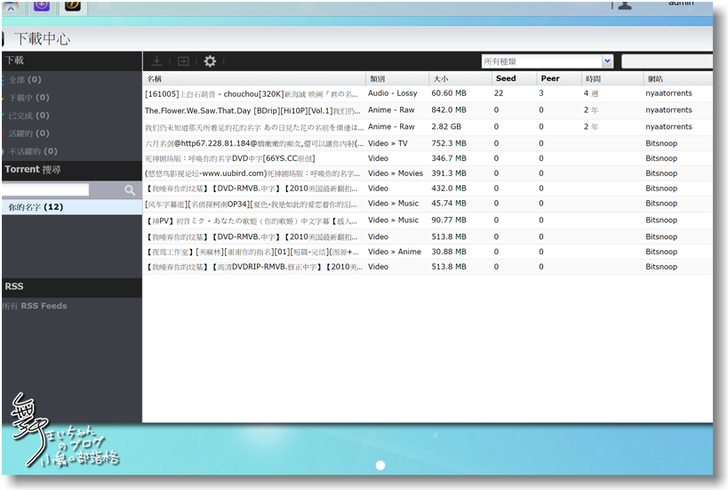The height and width of the screenshot is (490, 728).
Task: Open the settings gear in toolbar
Action: 210,61
